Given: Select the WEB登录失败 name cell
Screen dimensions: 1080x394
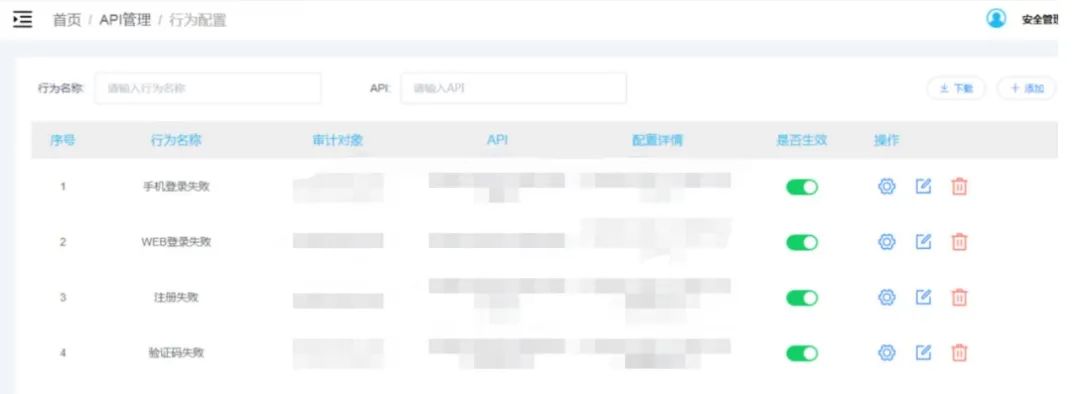Looking at the screenshot, I should coord(176,242).
